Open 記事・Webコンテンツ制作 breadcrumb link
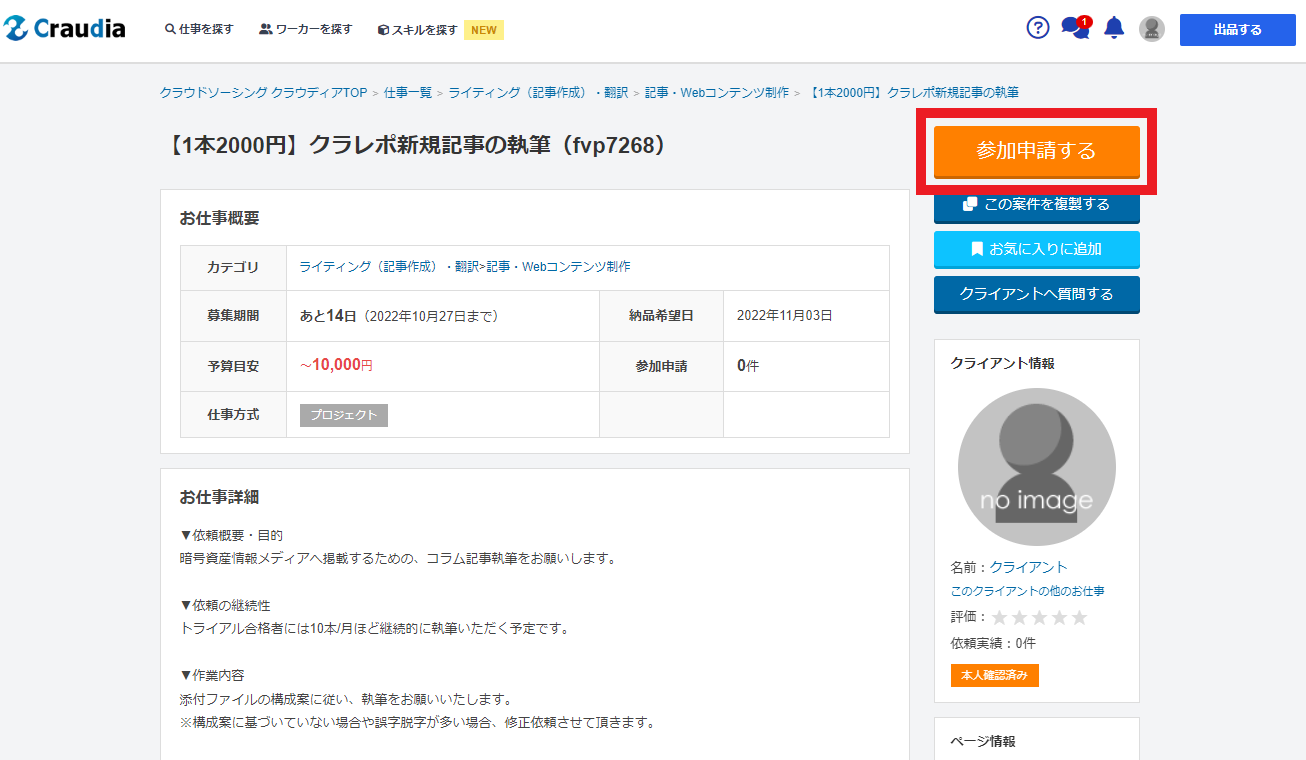The height and width of the screenshot is (760, 1306). click(716, 92)
